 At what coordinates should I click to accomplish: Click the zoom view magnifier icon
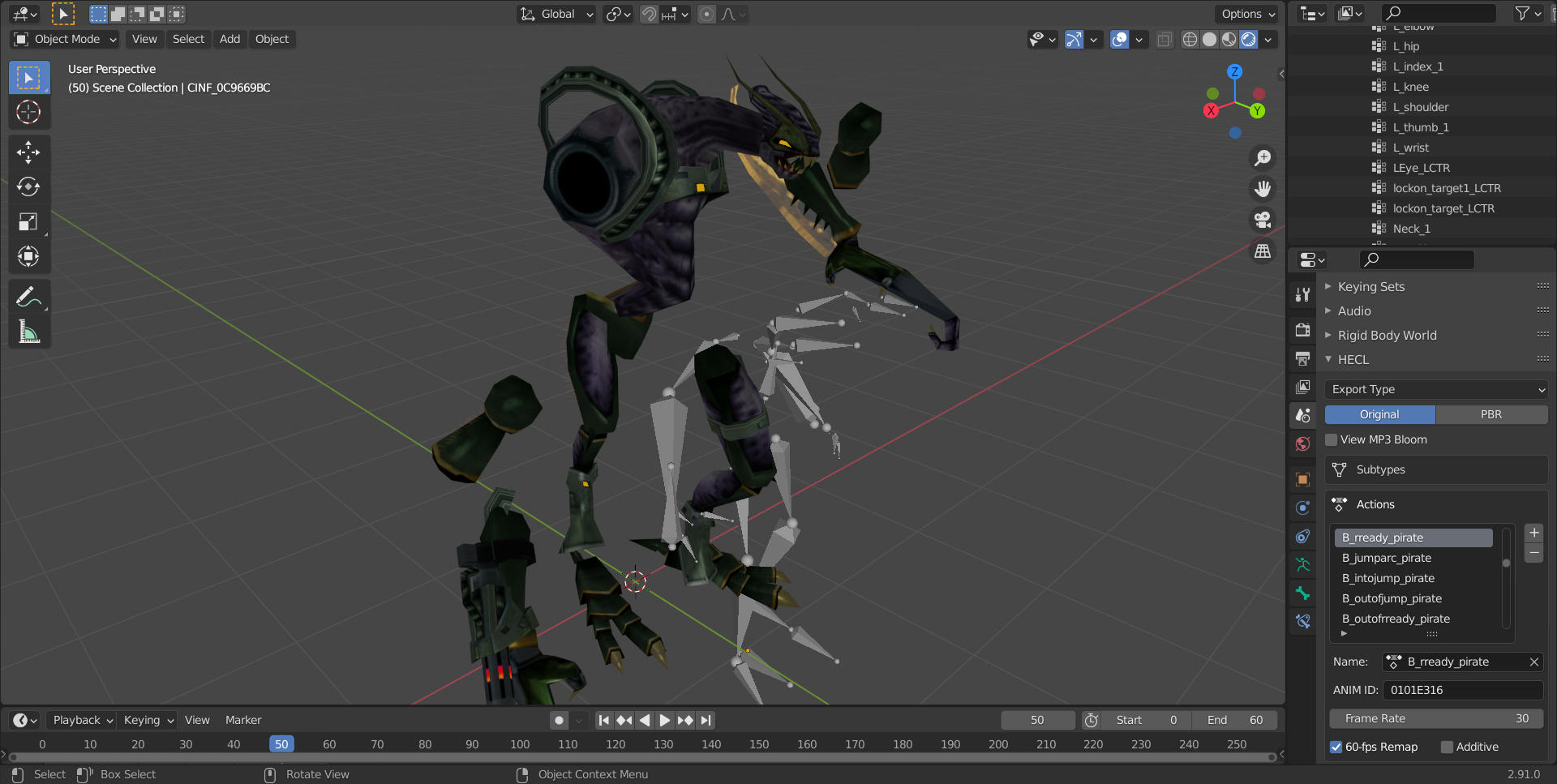coord(1263,158)
